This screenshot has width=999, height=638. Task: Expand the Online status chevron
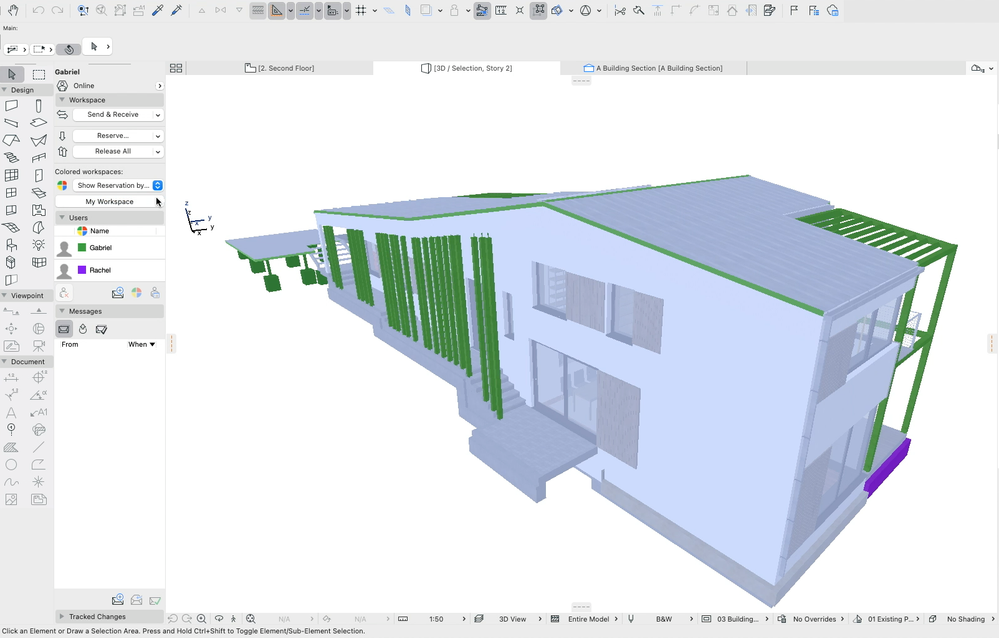click(159, 85)
